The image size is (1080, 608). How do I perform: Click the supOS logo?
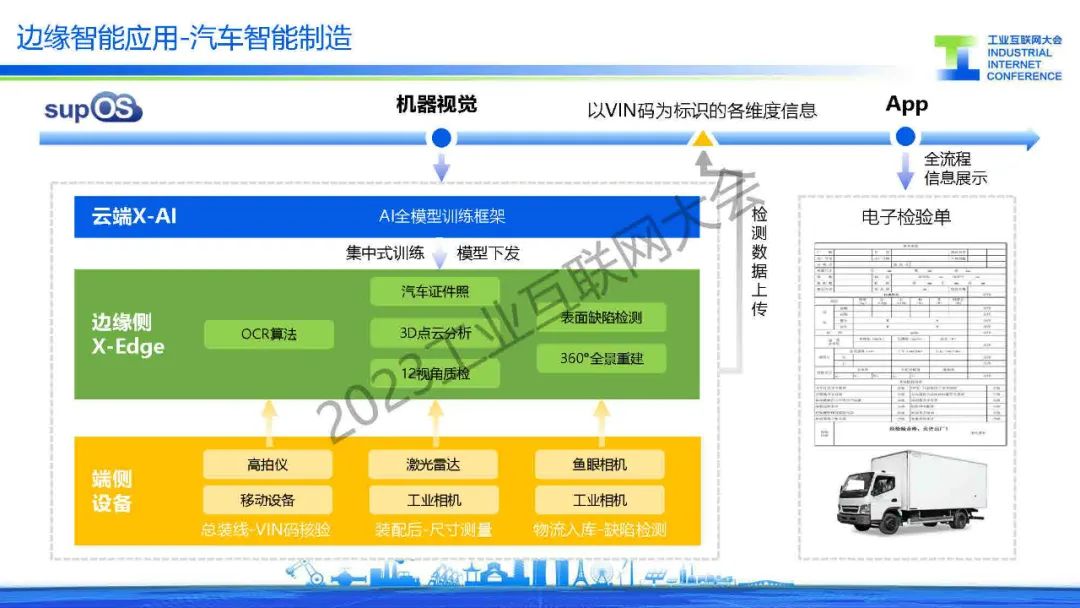click(x=93, y=109)
